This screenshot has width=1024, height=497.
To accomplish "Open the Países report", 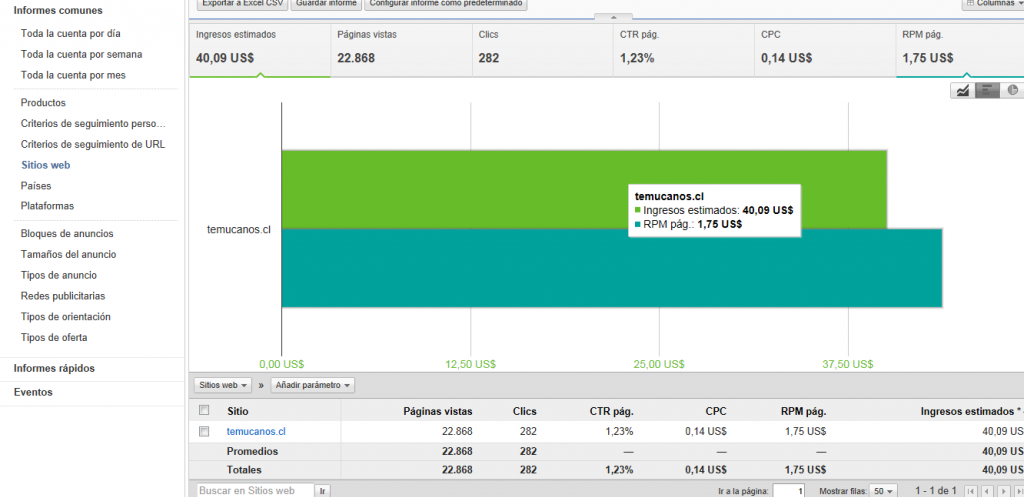I will 36,186.
